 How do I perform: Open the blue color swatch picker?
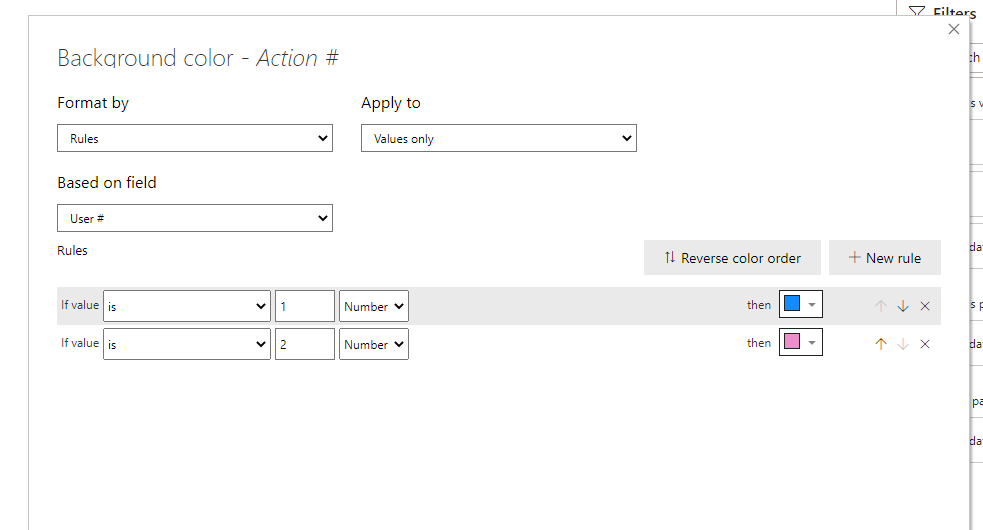click(801, 305)
